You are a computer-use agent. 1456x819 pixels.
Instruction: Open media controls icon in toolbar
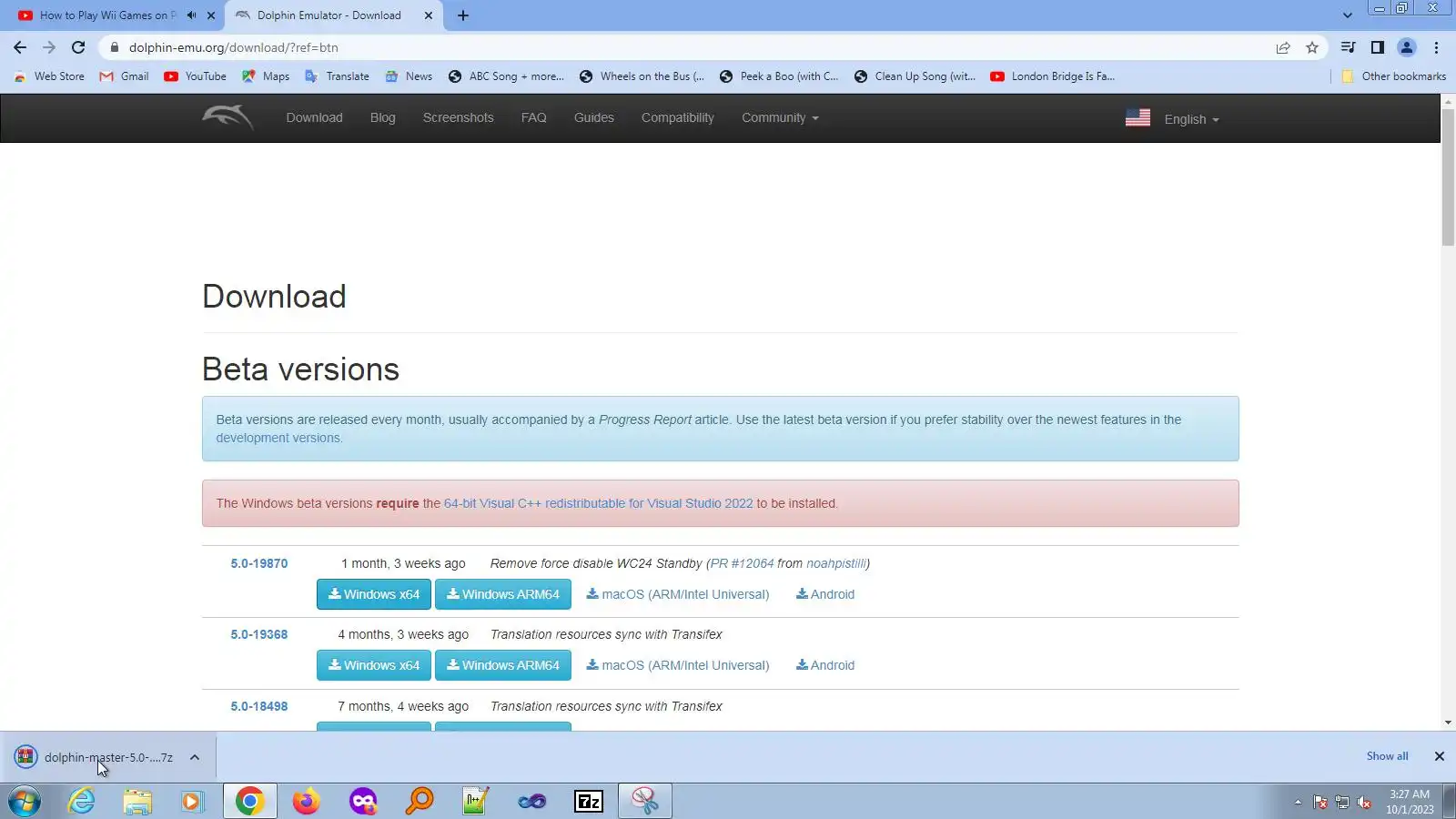click(x=1349, y=47)
